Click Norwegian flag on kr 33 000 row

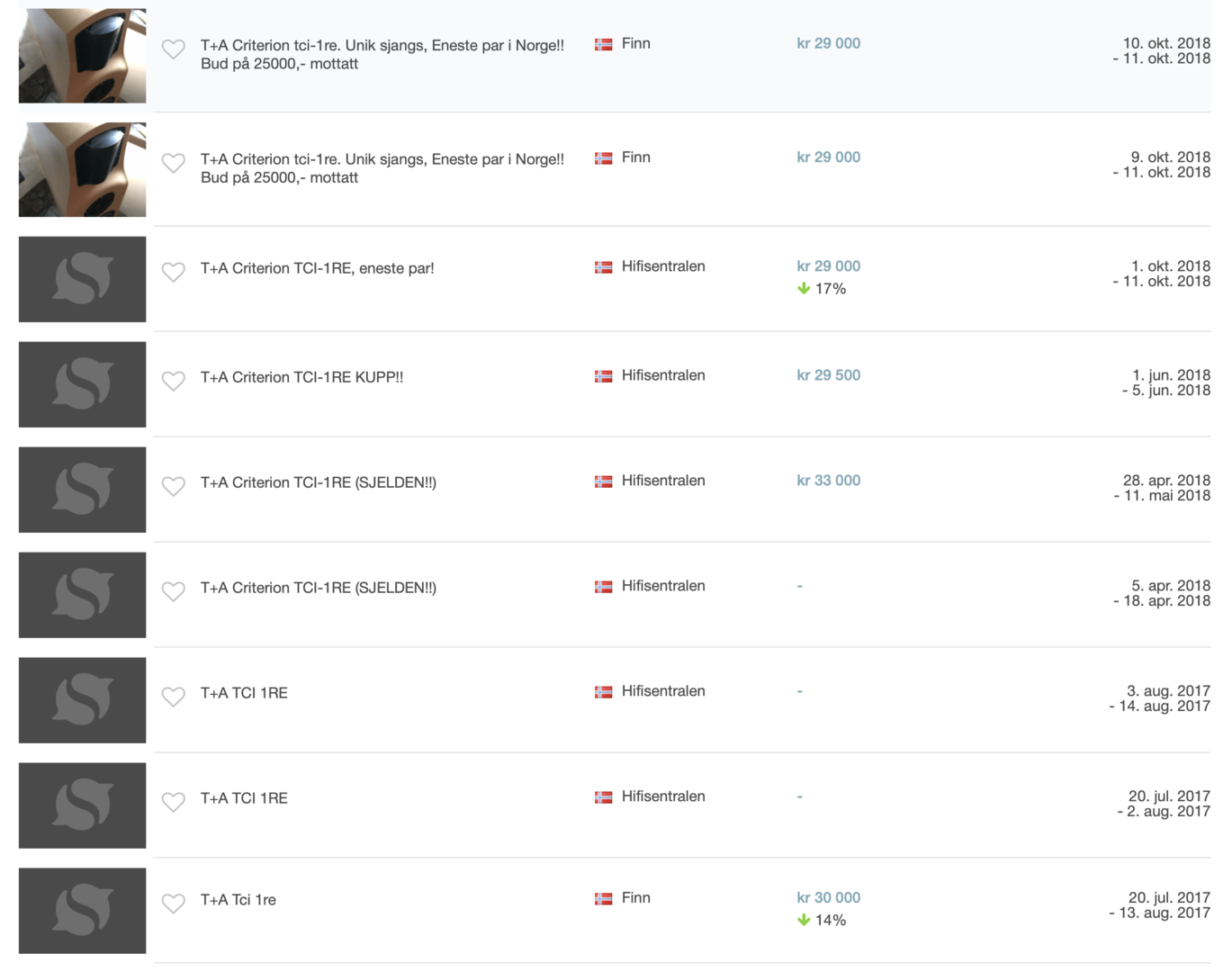604,481
